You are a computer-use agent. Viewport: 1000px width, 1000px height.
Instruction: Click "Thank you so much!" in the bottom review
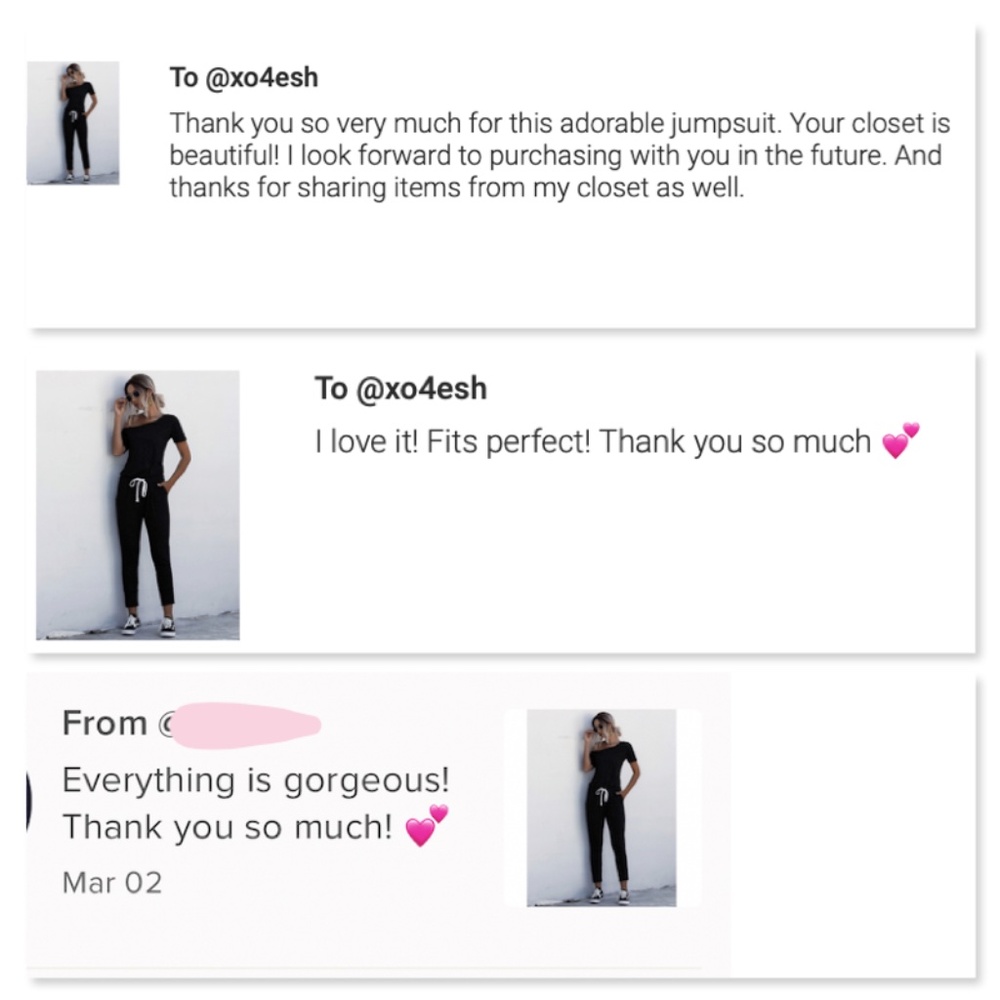(x=228, y=828)
